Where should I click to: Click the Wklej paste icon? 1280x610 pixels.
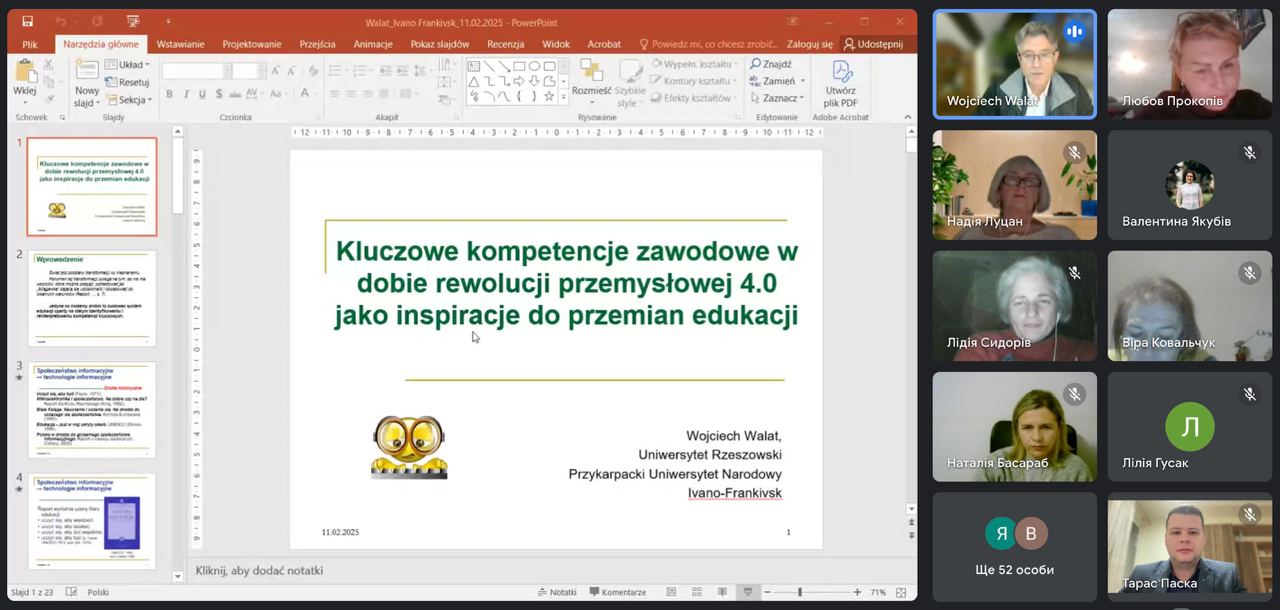[24, 76]
